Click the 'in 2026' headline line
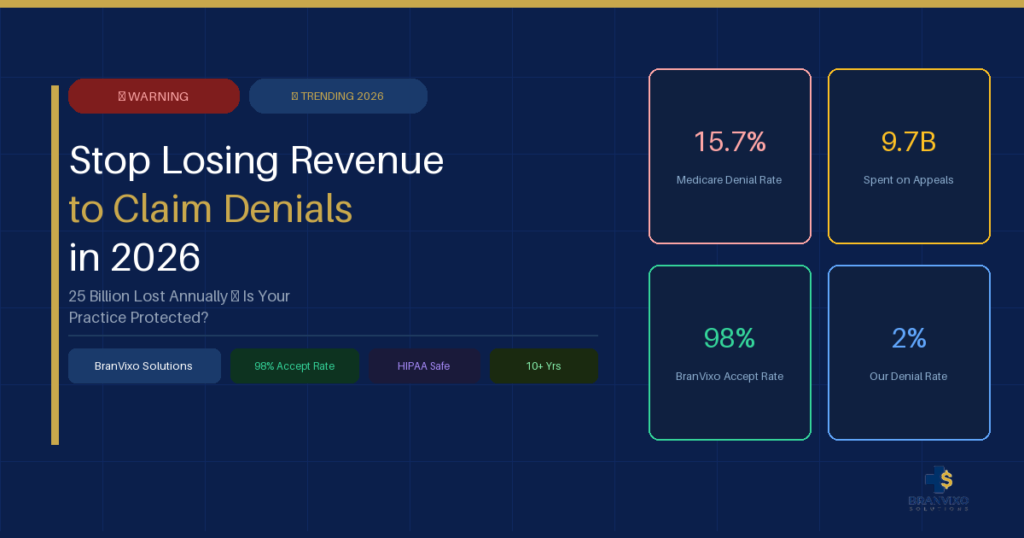This screenshot has width=1024, height=538. pos(135,257)
